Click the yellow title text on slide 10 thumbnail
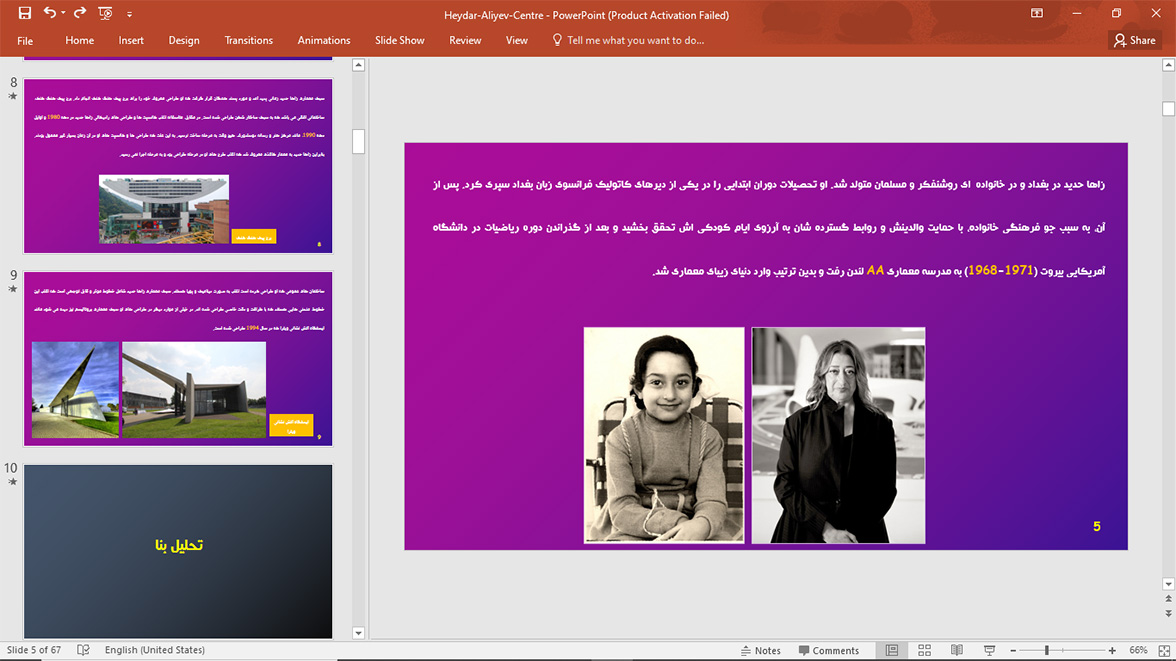Image resolution: width=1176 pixels, height=661 pixels. (x=178, y=545)
